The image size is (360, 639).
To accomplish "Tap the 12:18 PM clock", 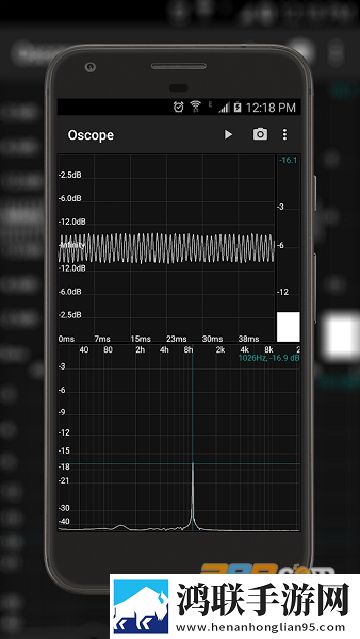I will 271,108.
